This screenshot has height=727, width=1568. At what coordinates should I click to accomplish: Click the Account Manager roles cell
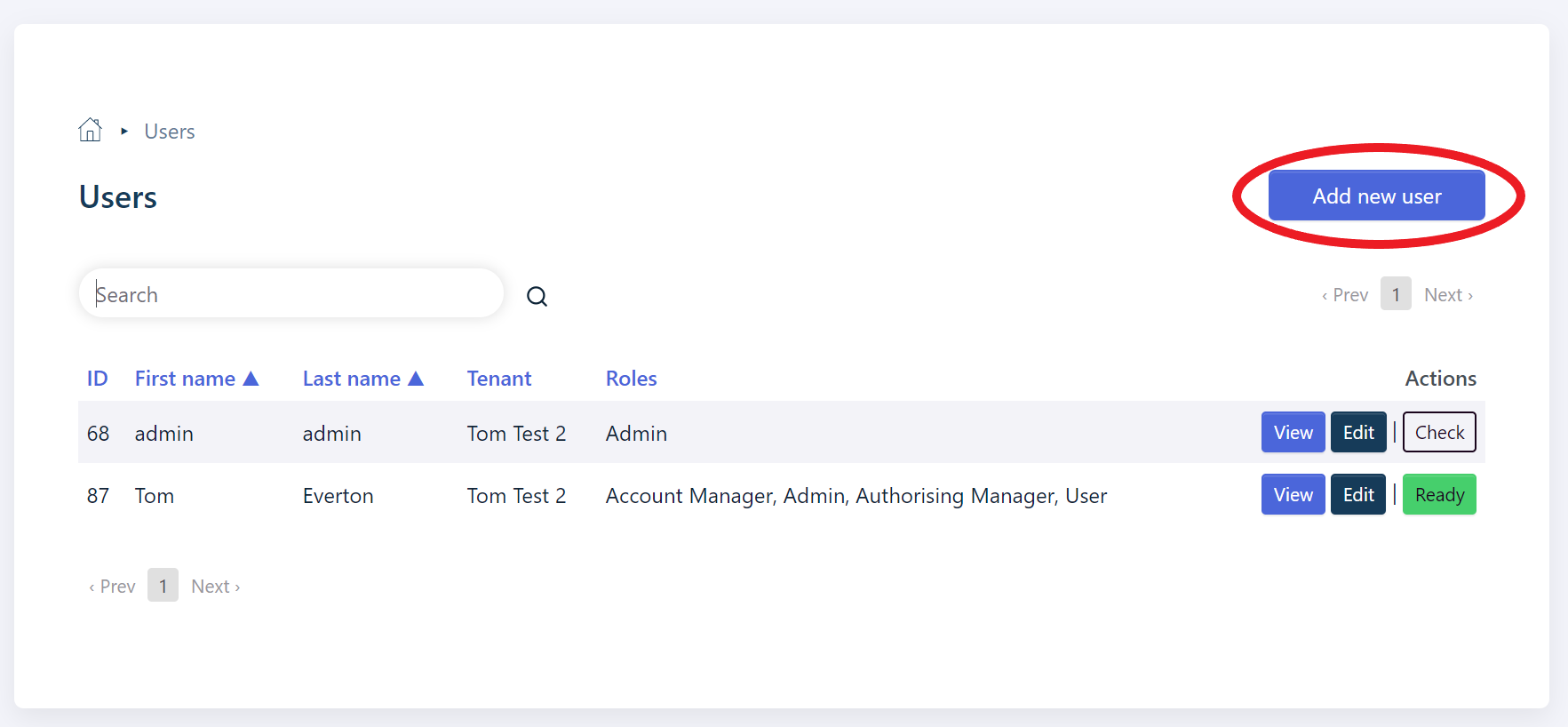point(856,496)
